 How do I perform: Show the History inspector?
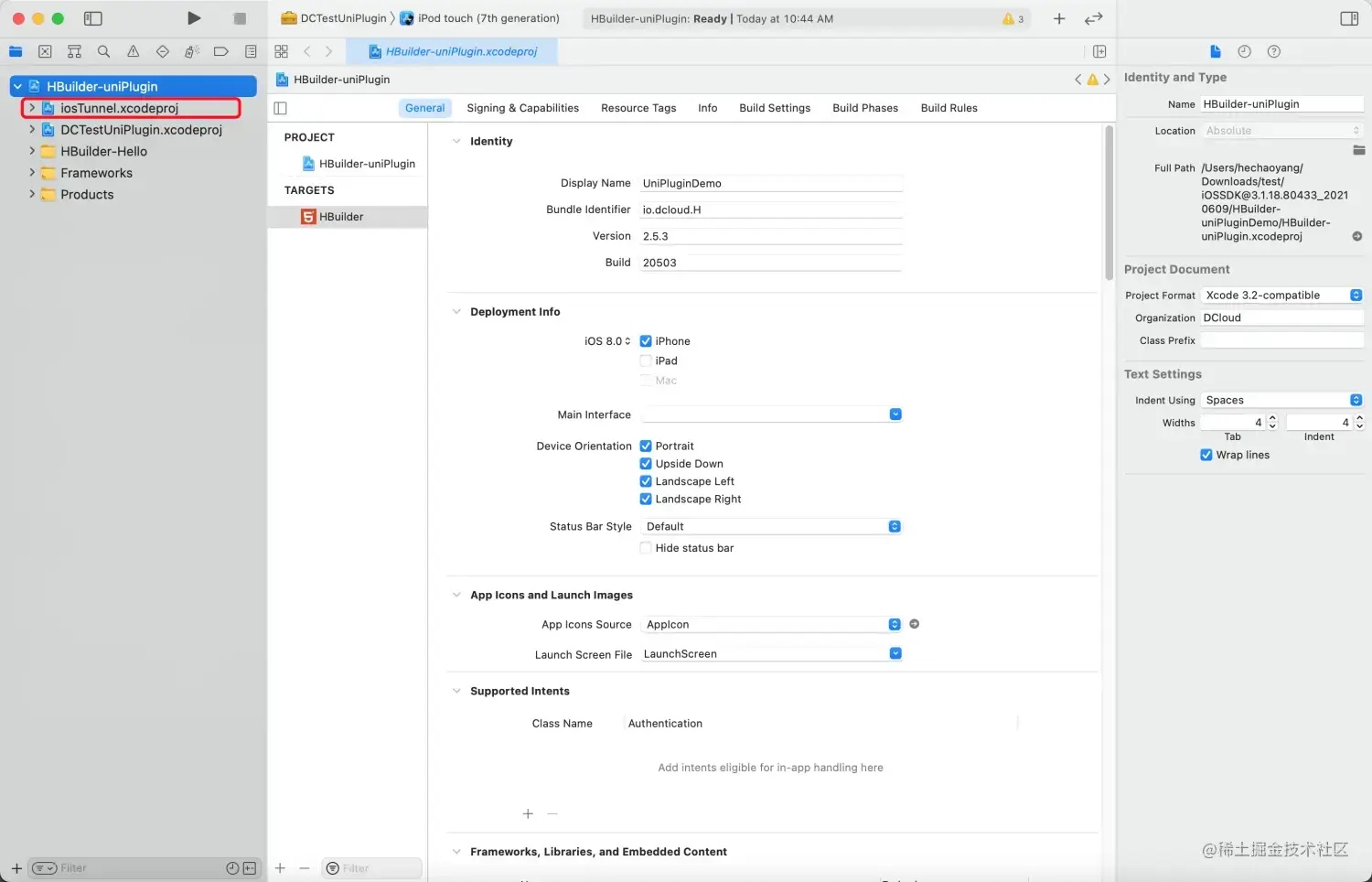[x=1244, y=51]
